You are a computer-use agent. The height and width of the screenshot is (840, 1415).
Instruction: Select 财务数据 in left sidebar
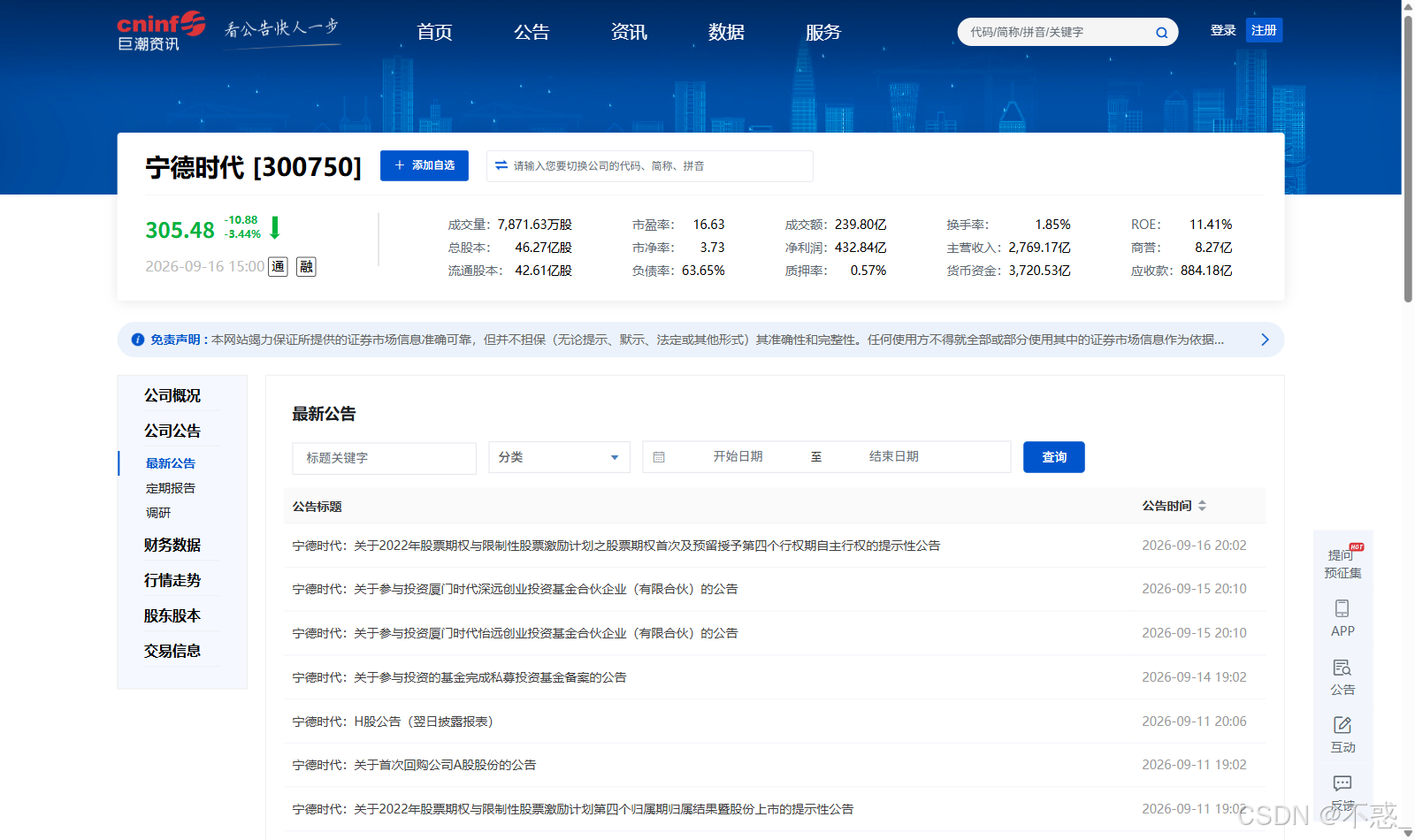point(172,545)
